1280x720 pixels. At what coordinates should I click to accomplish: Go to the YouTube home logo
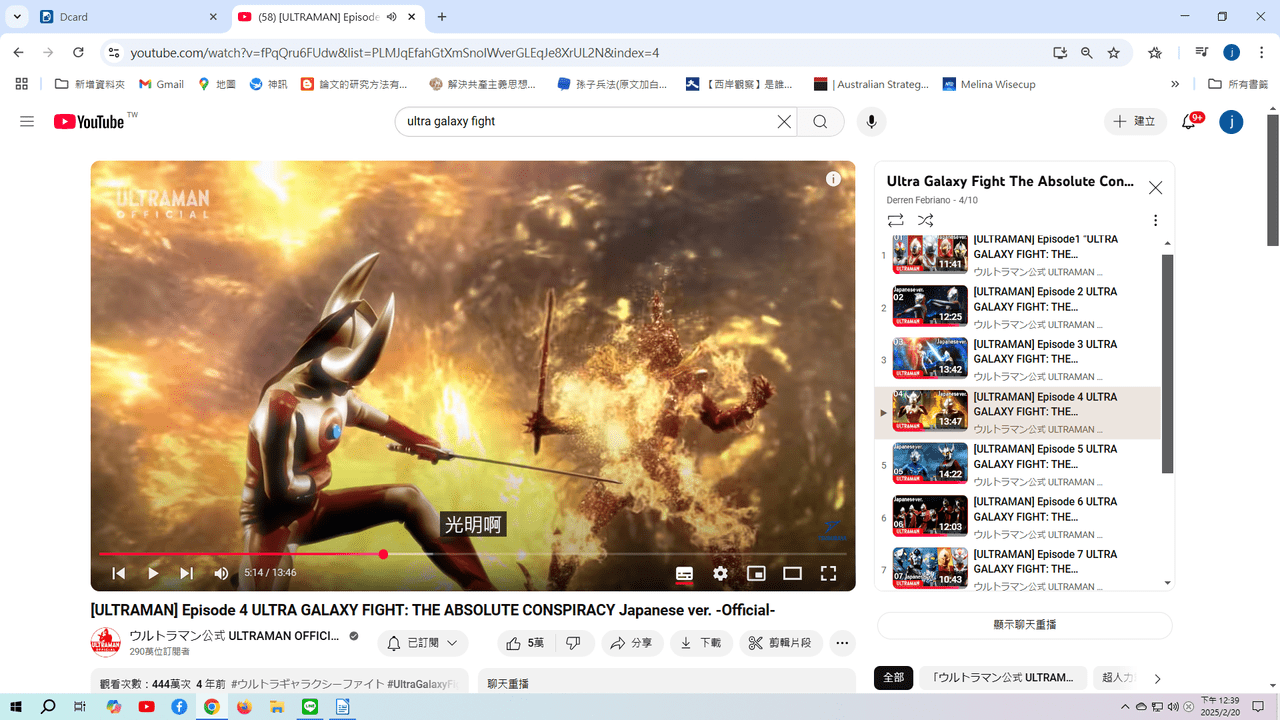click(x=90, y=121)
